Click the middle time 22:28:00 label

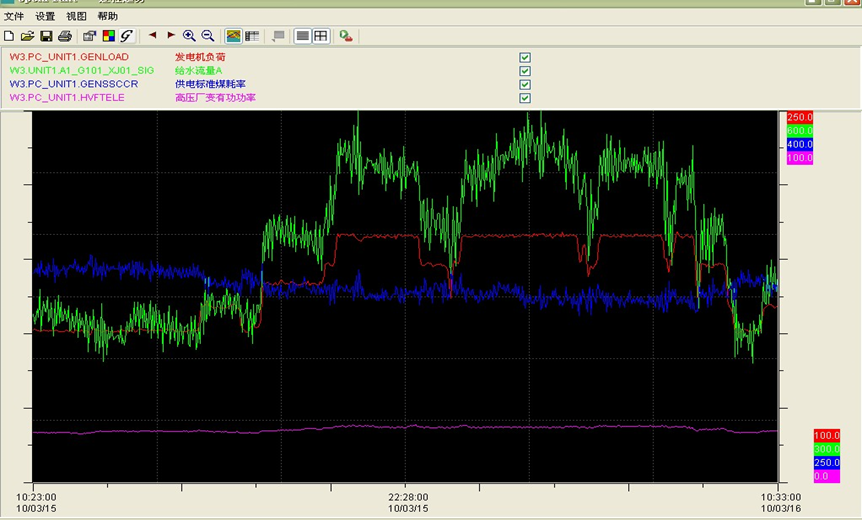pyautogui.click(x=408, y=497)
